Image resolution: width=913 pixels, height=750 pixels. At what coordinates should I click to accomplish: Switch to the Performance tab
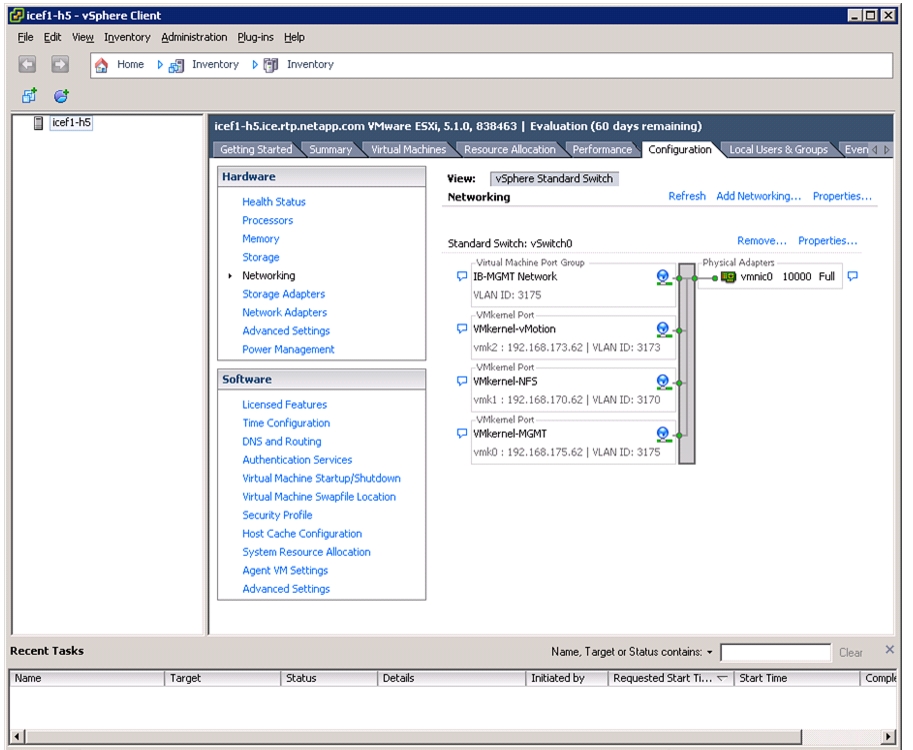601,150
